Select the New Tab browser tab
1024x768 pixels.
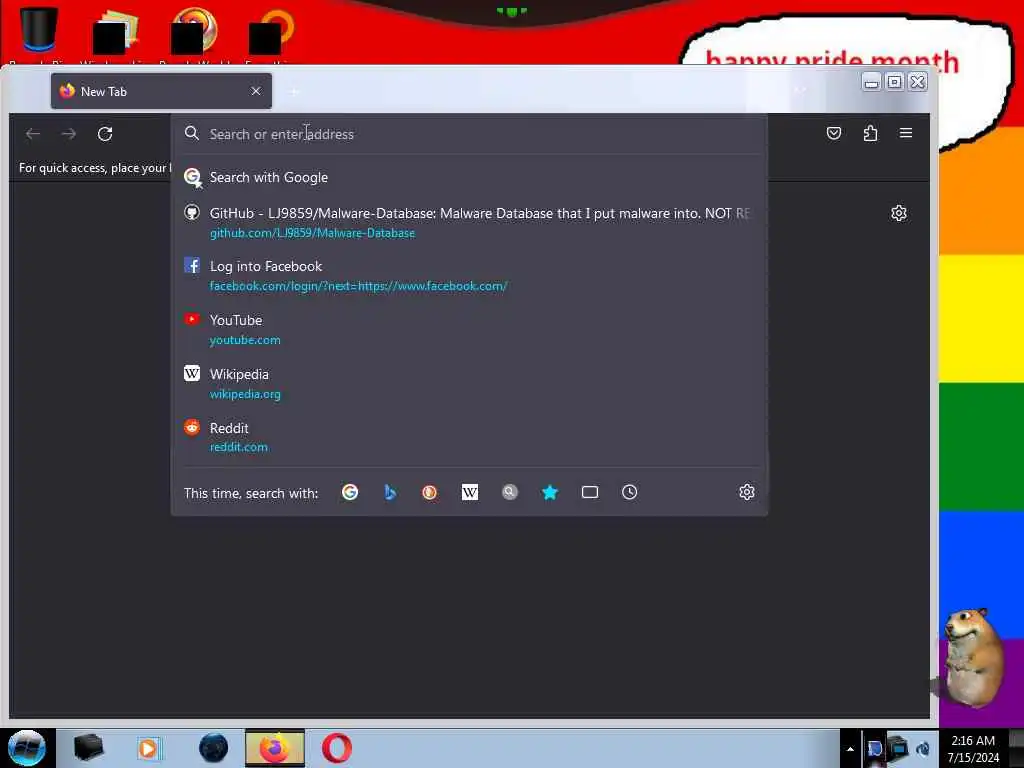tap(161, 91)
